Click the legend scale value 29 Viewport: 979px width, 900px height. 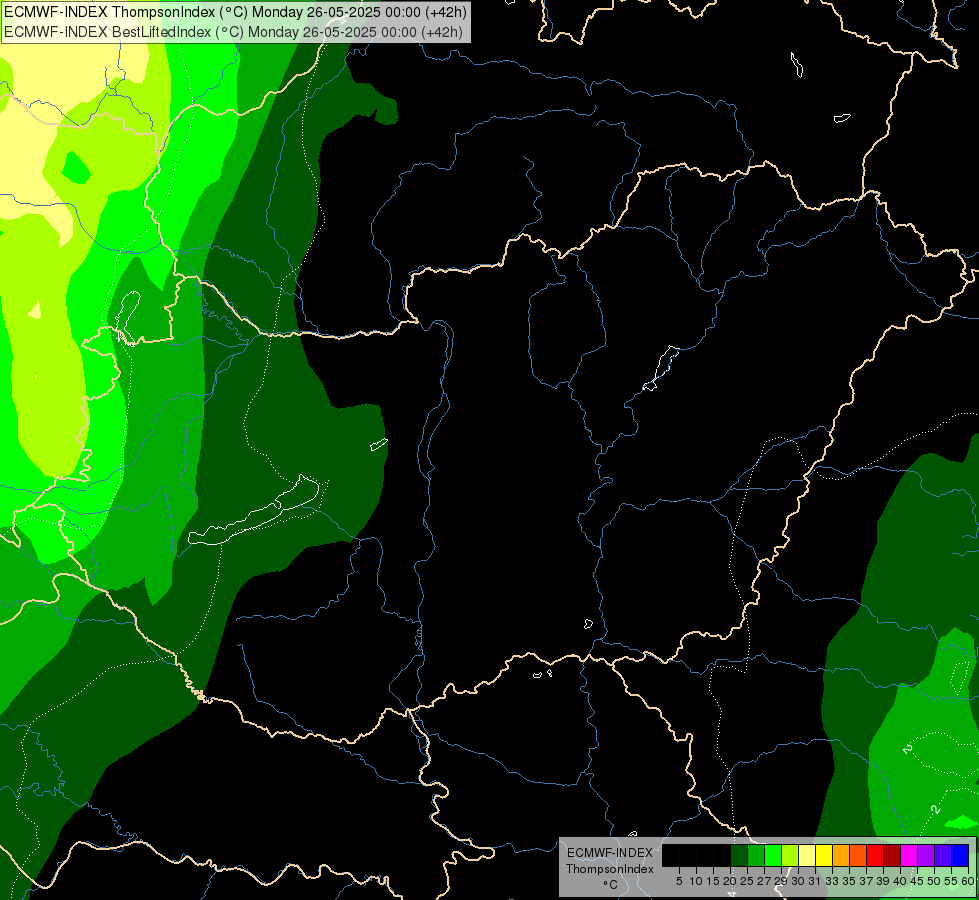coord(782,881)
